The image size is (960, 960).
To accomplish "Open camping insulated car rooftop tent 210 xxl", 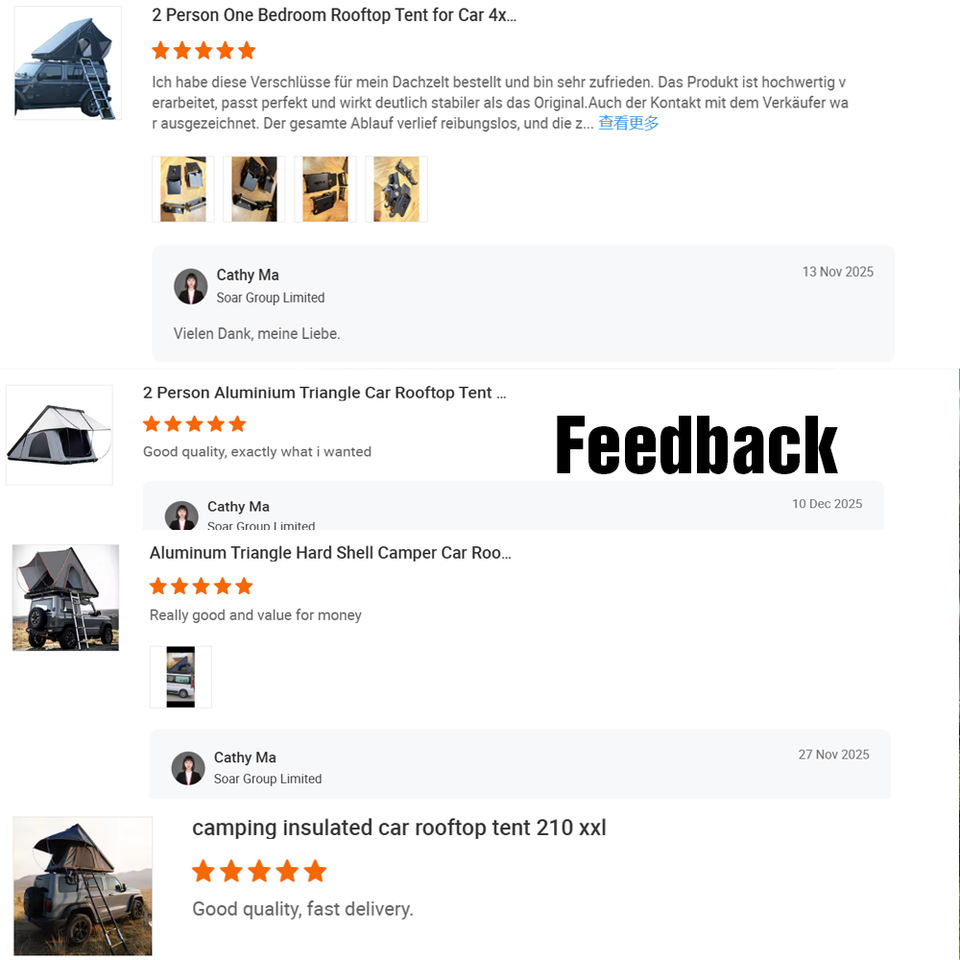I will (x=399, y=828).
